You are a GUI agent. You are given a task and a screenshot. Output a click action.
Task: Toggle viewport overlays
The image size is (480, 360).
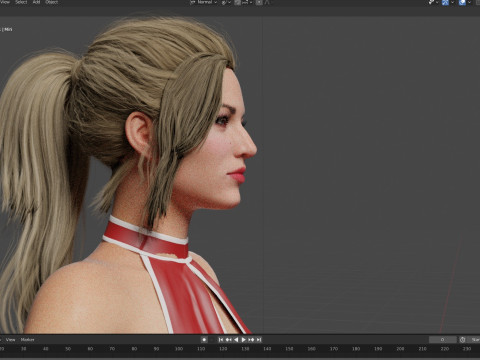462,2
